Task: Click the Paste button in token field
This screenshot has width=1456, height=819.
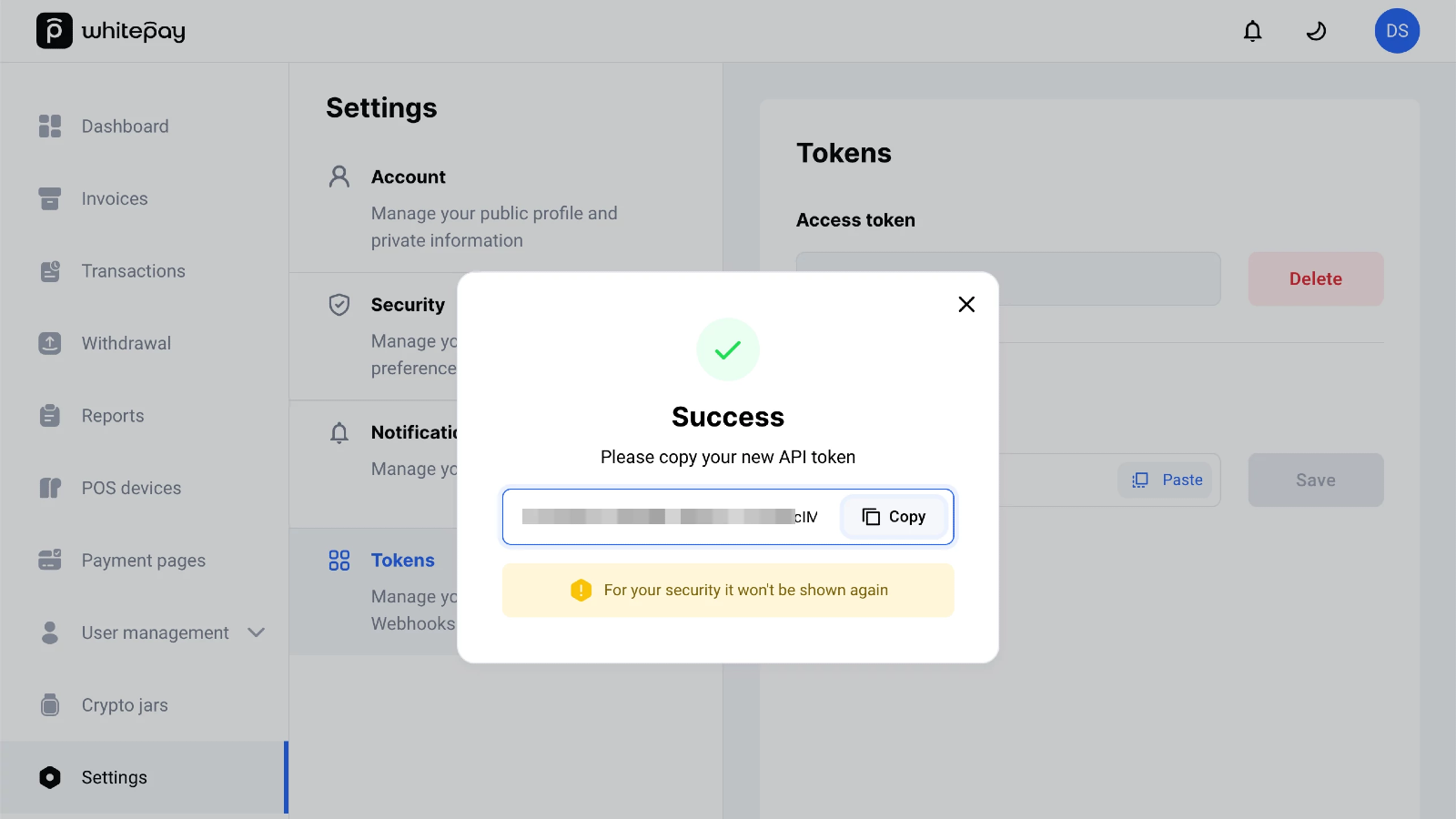Action: click(1168, 480)
